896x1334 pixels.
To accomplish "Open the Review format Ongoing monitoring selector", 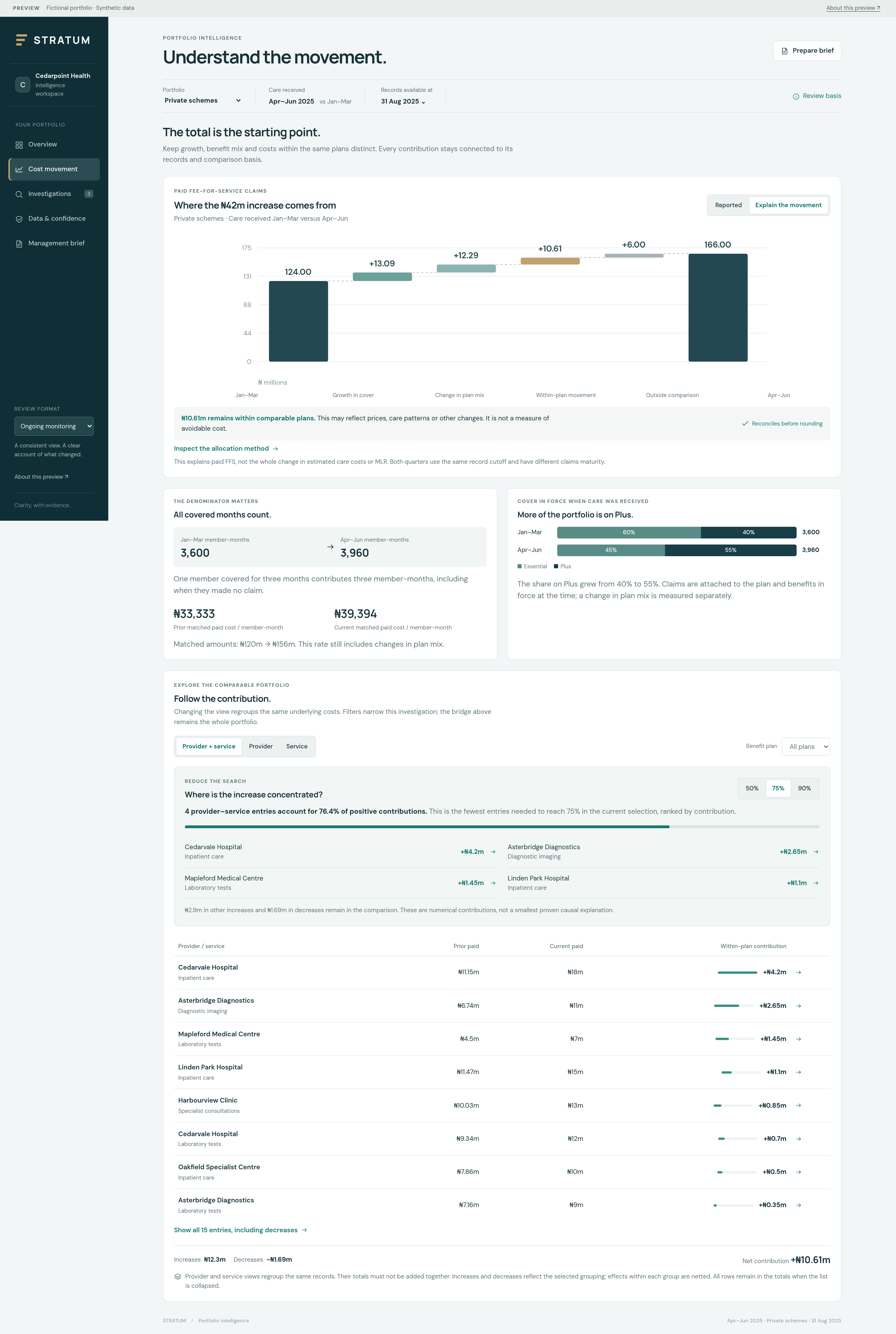I will coord(54,426).
